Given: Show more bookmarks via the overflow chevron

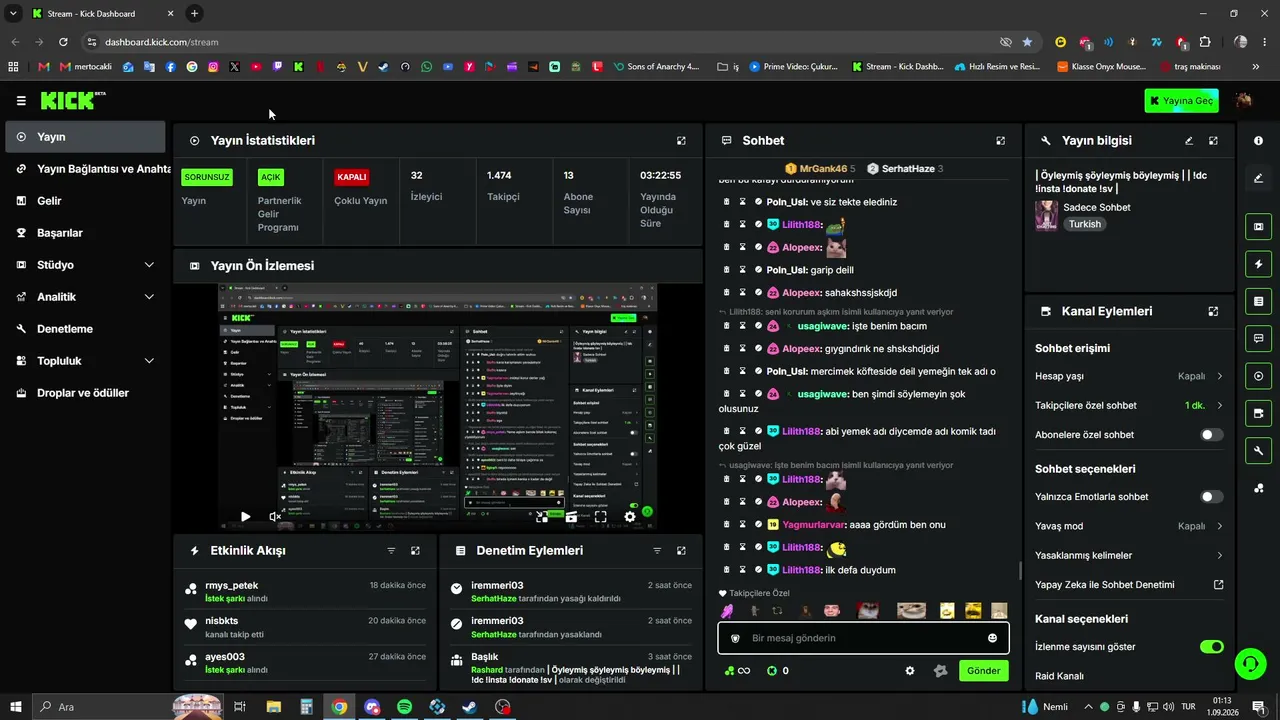Looking at the screenshot, I should (1255, 67).
